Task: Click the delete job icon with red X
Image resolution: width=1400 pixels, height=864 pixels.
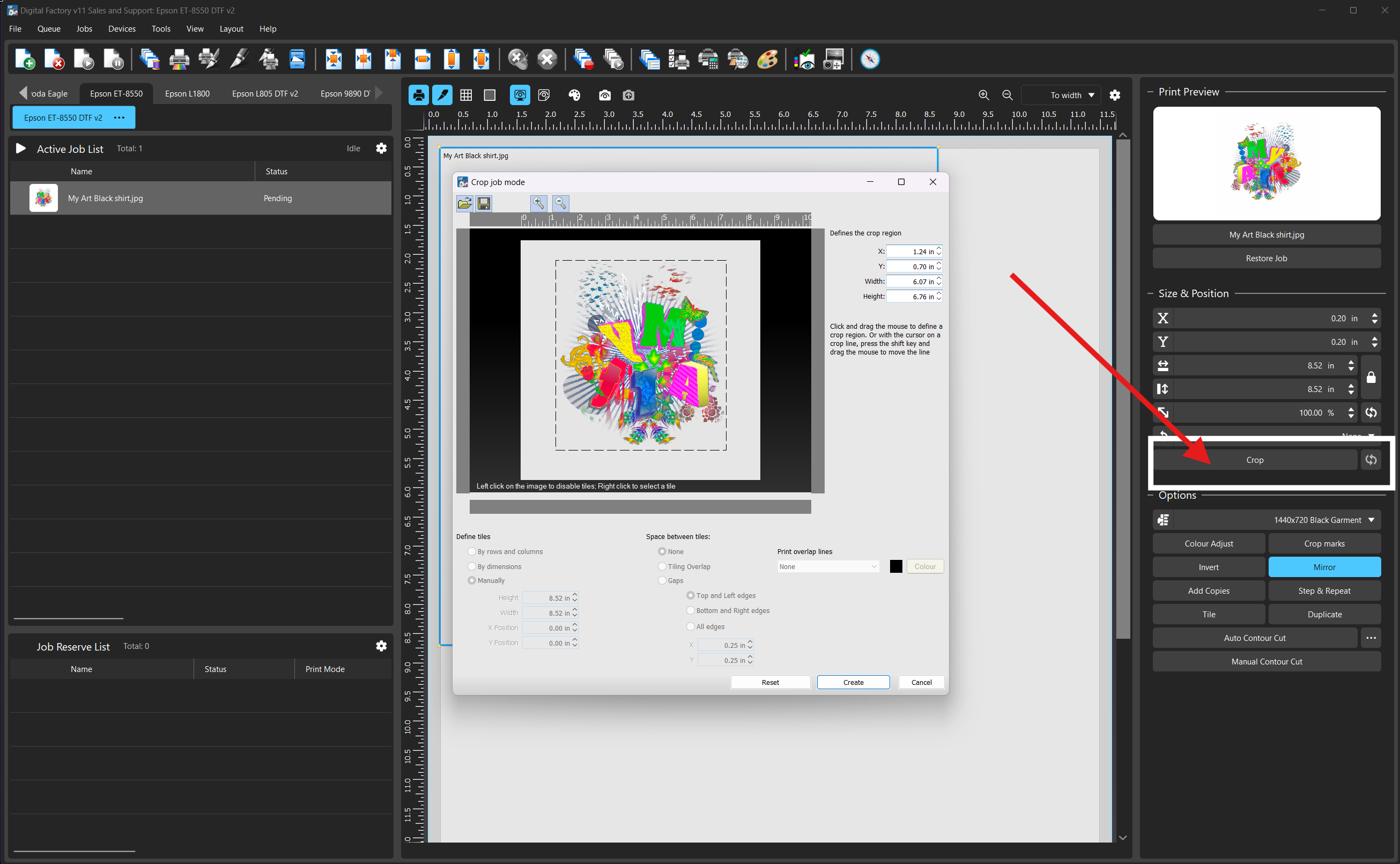Action: point(54,60)
